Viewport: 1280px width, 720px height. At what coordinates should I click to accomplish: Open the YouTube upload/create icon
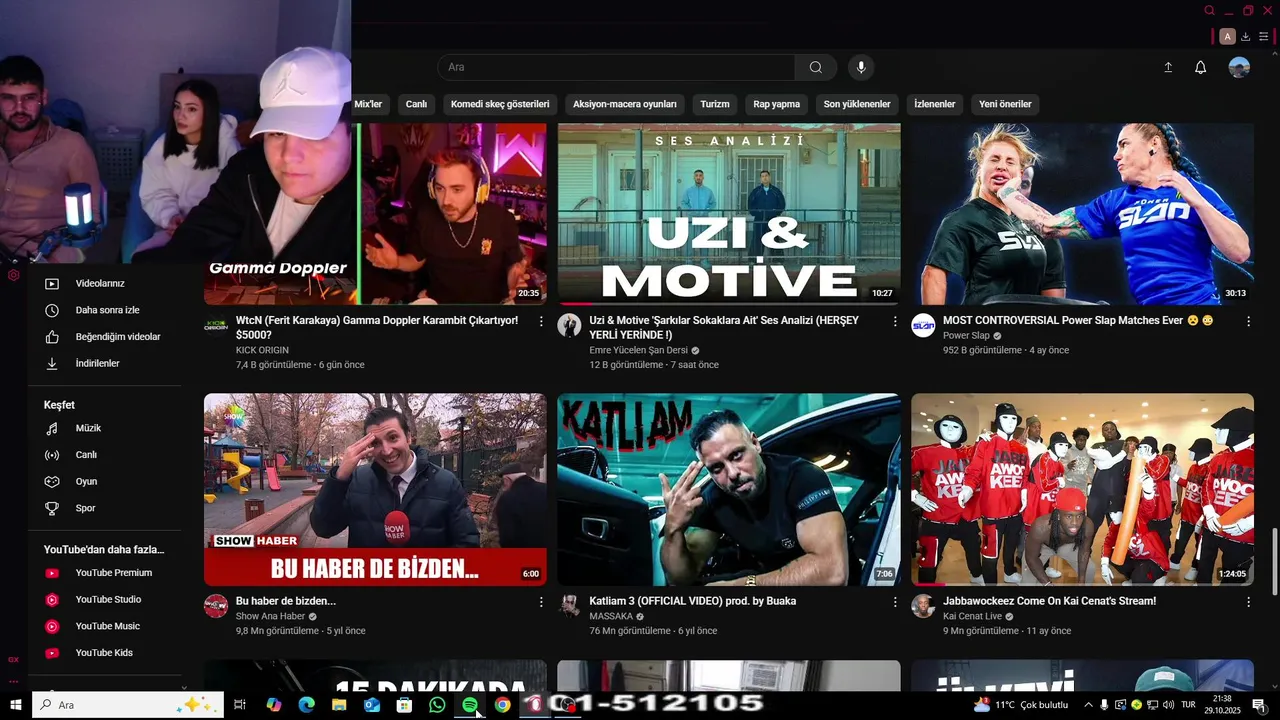tap(1168, 67)
